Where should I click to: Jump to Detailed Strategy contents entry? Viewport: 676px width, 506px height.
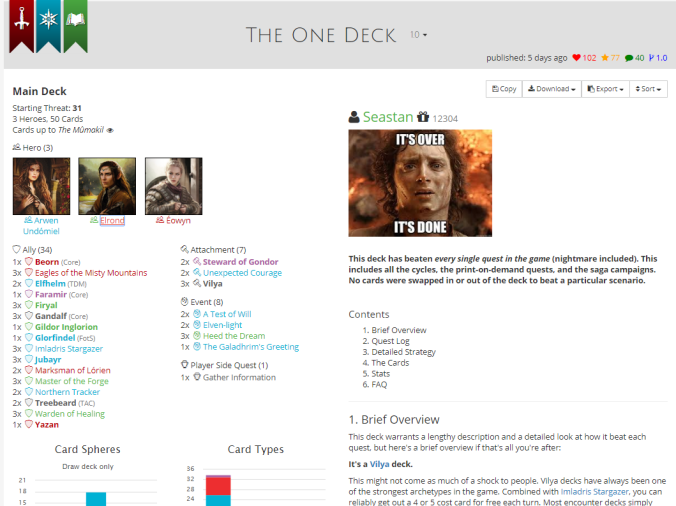click(x=404, y=352)
